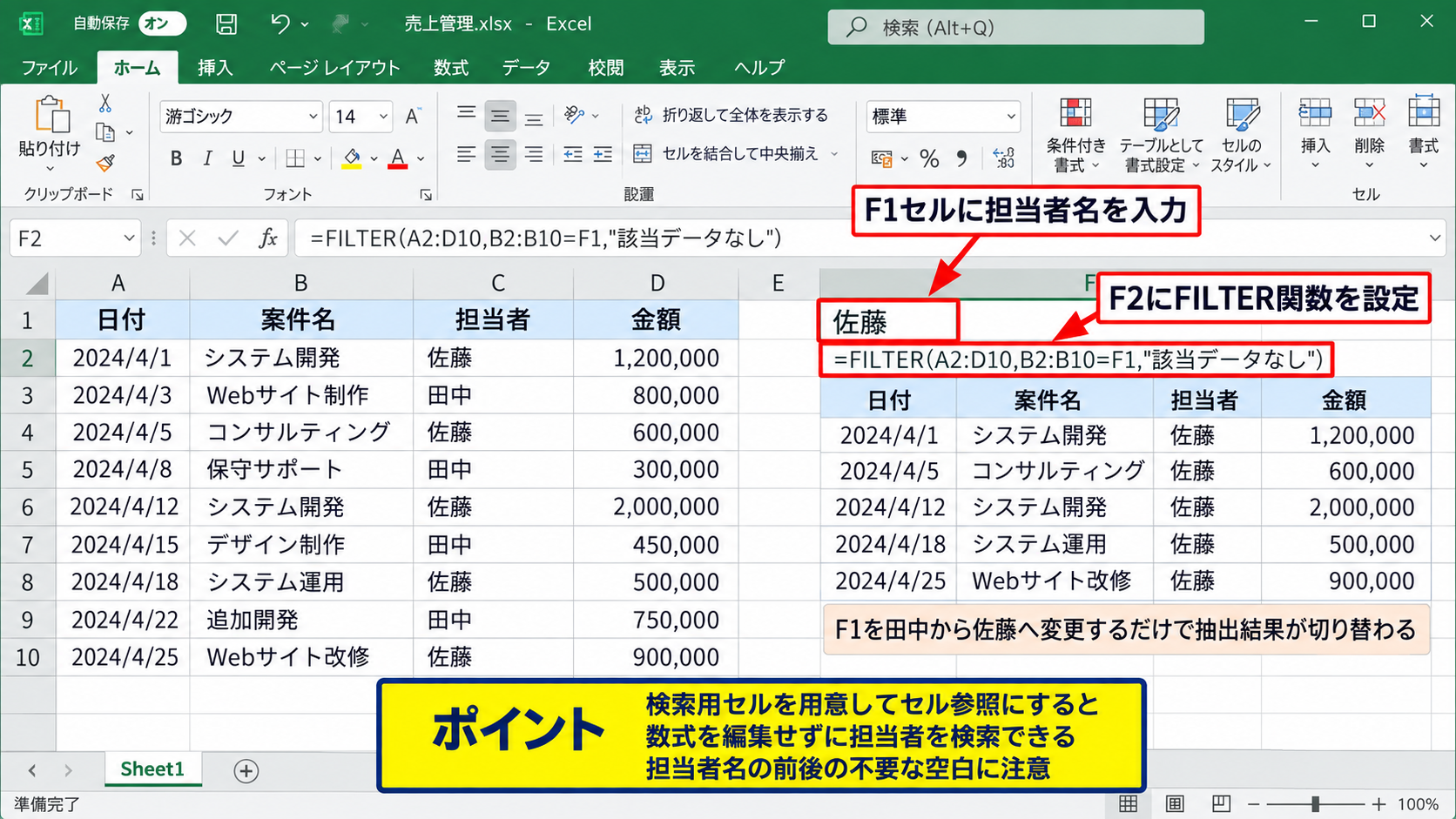1456x819 pixels.
Task: Click the Undo arrow icon
Action: click(280, 23)
